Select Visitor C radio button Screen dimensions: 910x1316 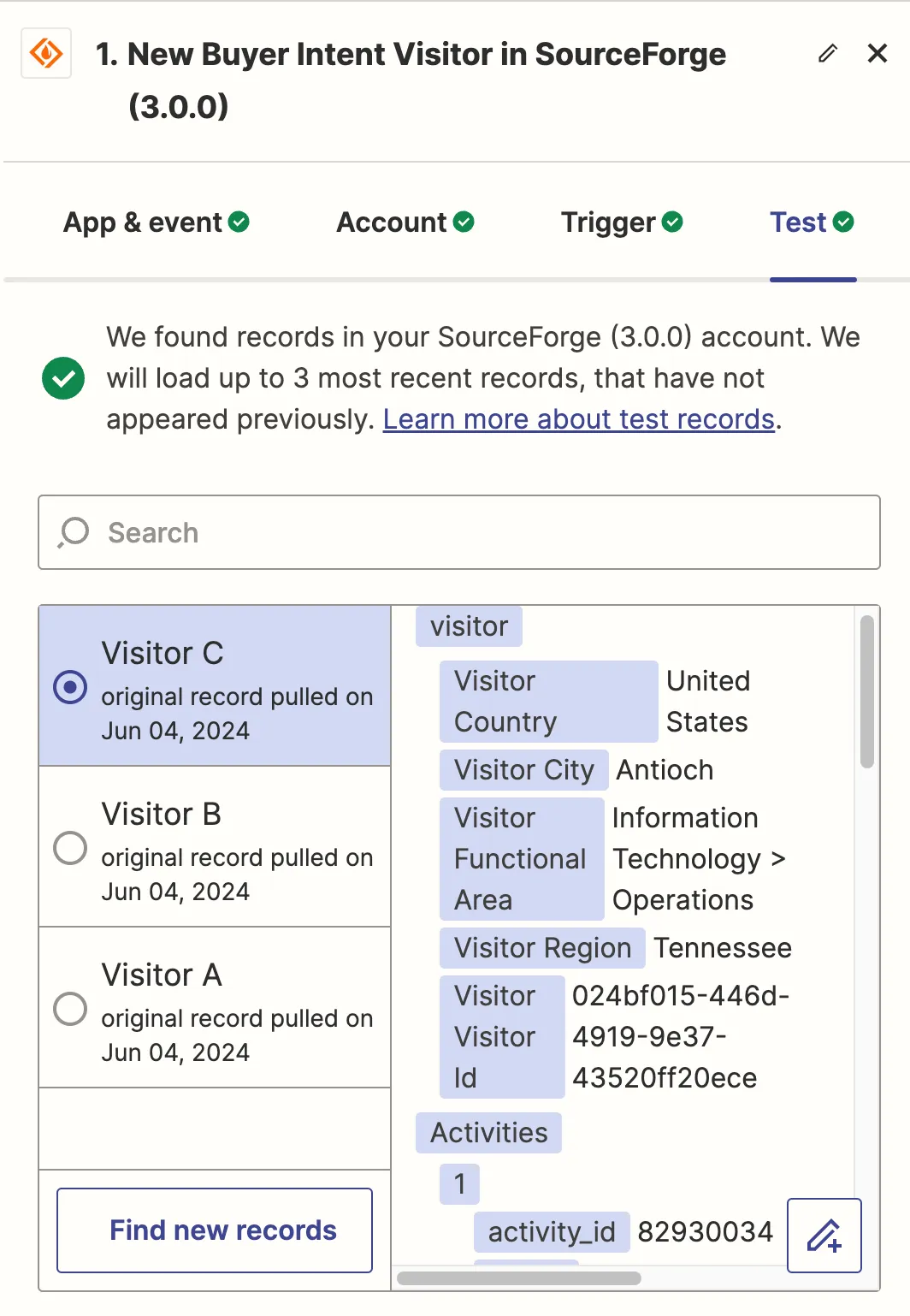(x=70, y=686)
